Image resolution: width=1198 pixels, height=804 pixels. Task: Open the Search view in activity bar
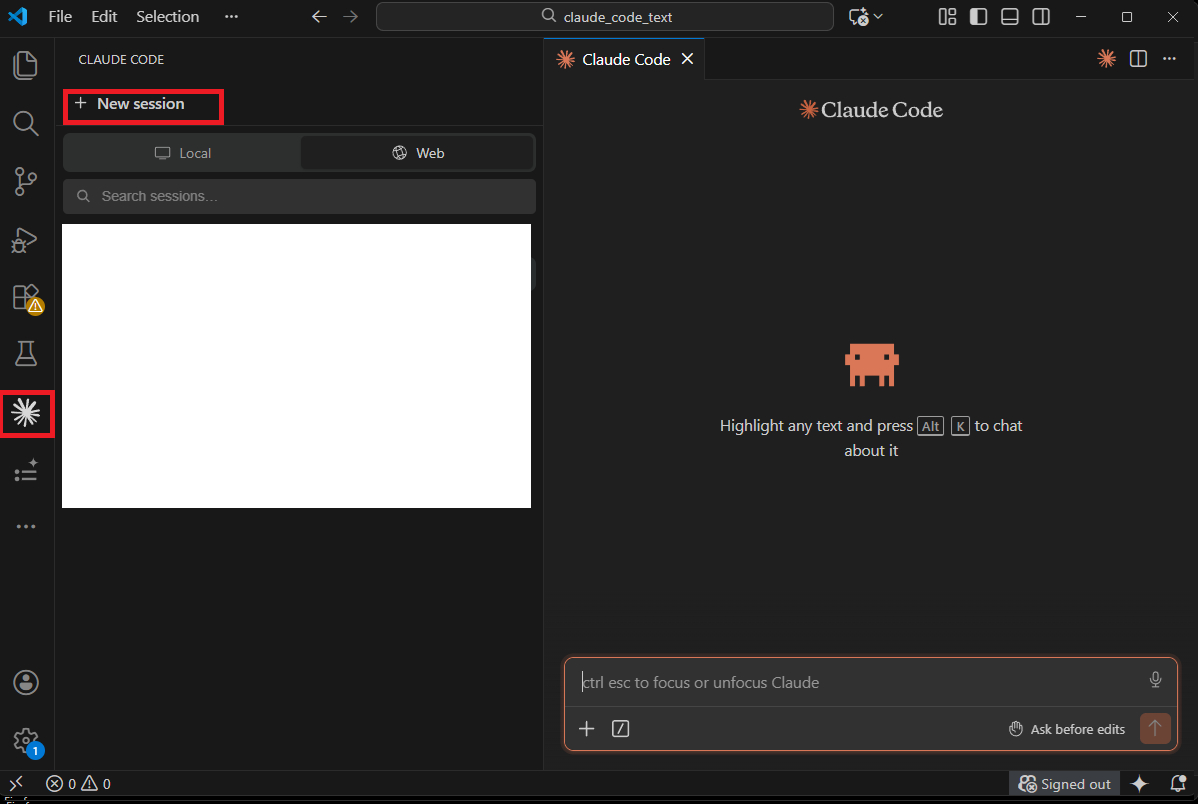(x=26, y=123)
